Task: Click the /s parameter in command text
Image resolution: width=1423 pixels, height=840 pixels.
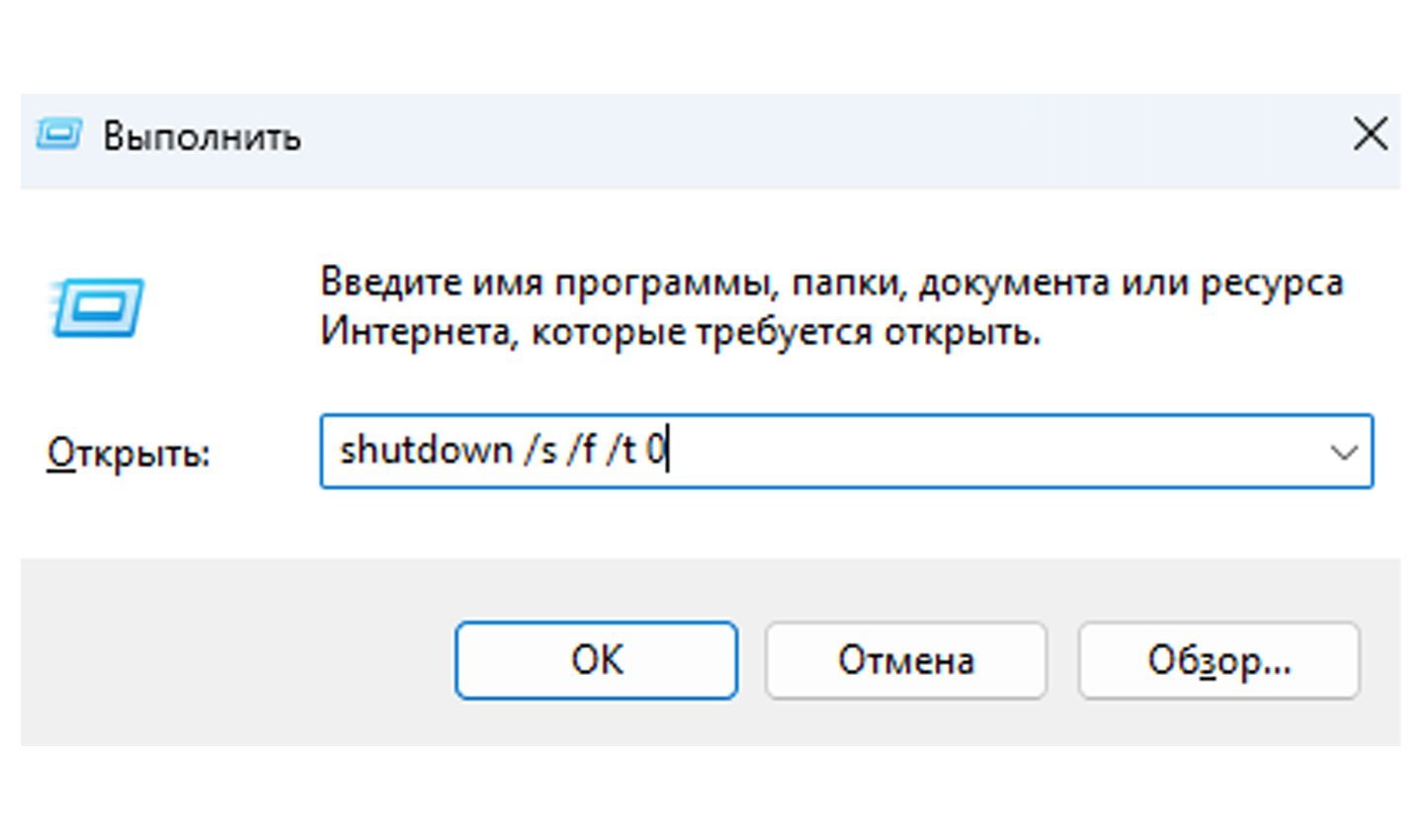Action: (541, 452)
